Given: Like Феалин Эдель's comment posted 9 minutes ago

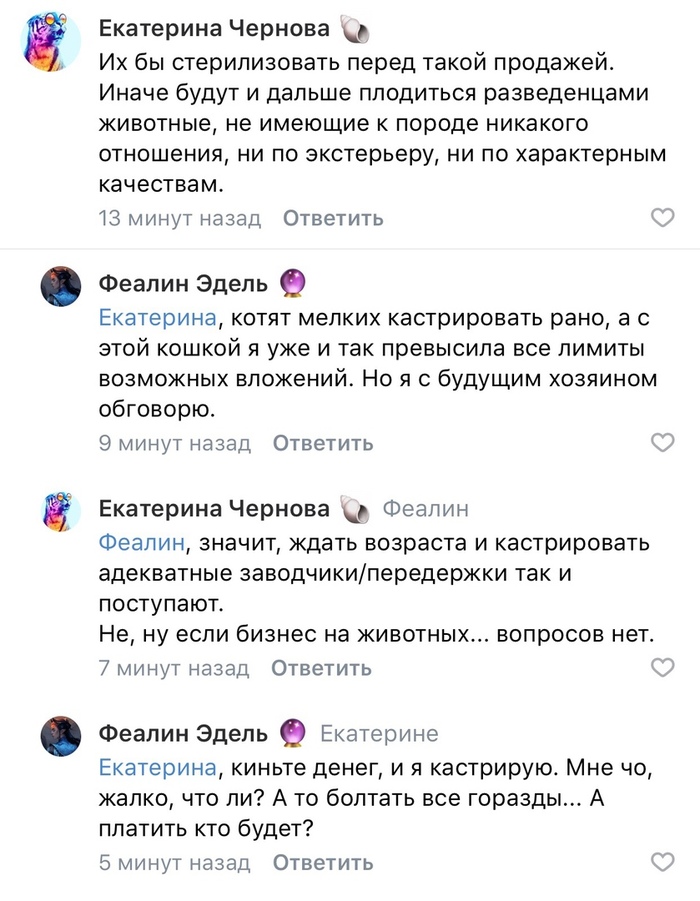Looking at the screenshot, I should click(662, 443).
